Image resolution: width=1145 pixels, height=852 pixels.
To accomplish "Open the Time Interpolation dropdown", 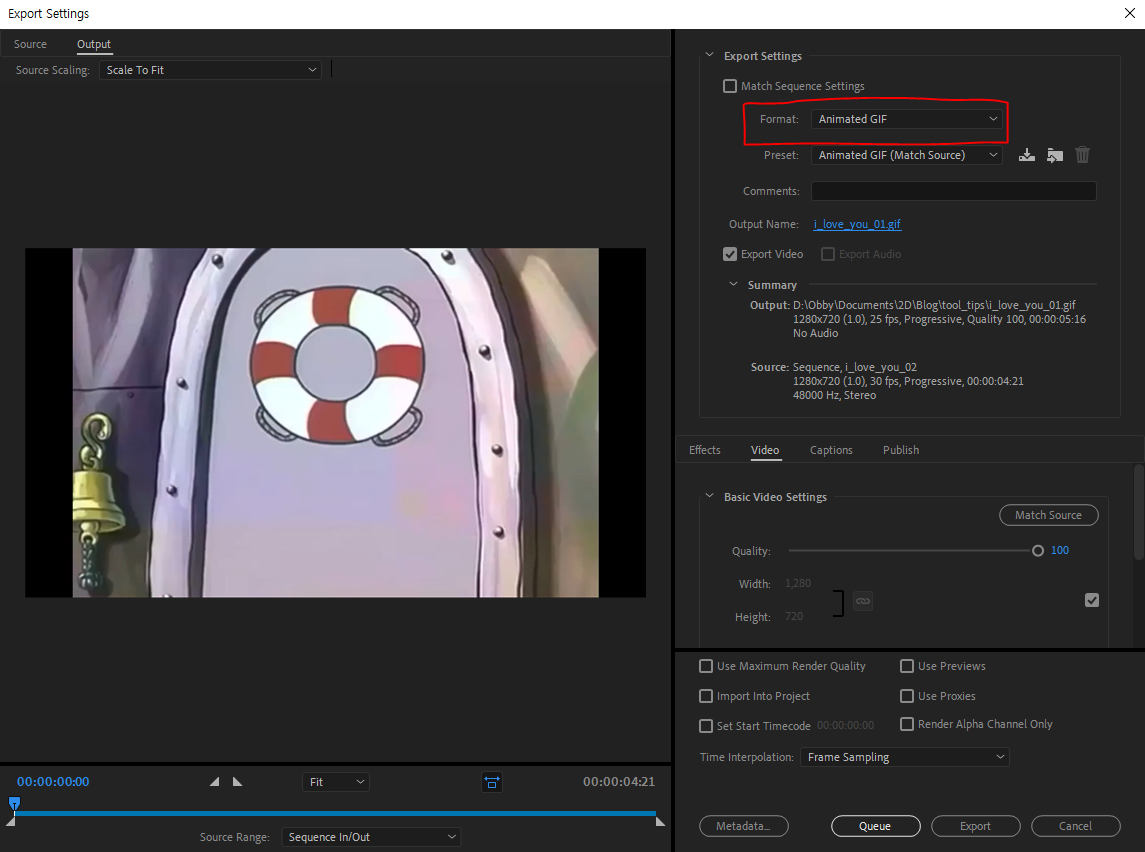I will [x=905, y=757].
